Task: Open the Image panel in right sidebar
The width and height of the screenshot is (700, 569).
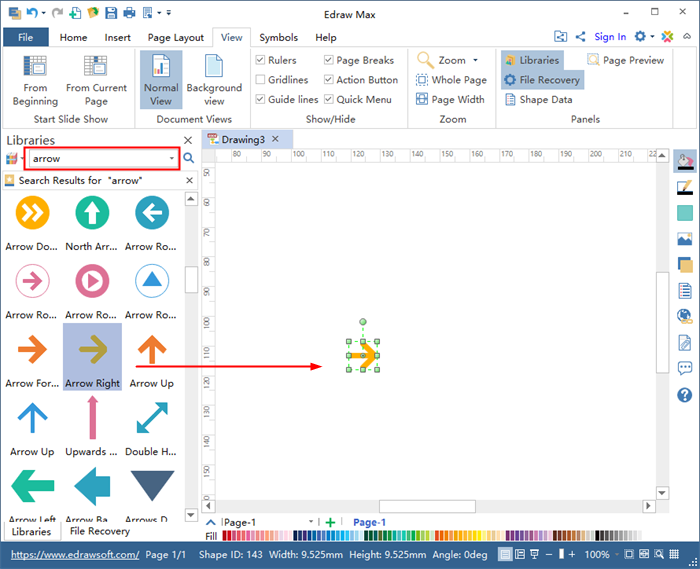Action: point(685,239)
